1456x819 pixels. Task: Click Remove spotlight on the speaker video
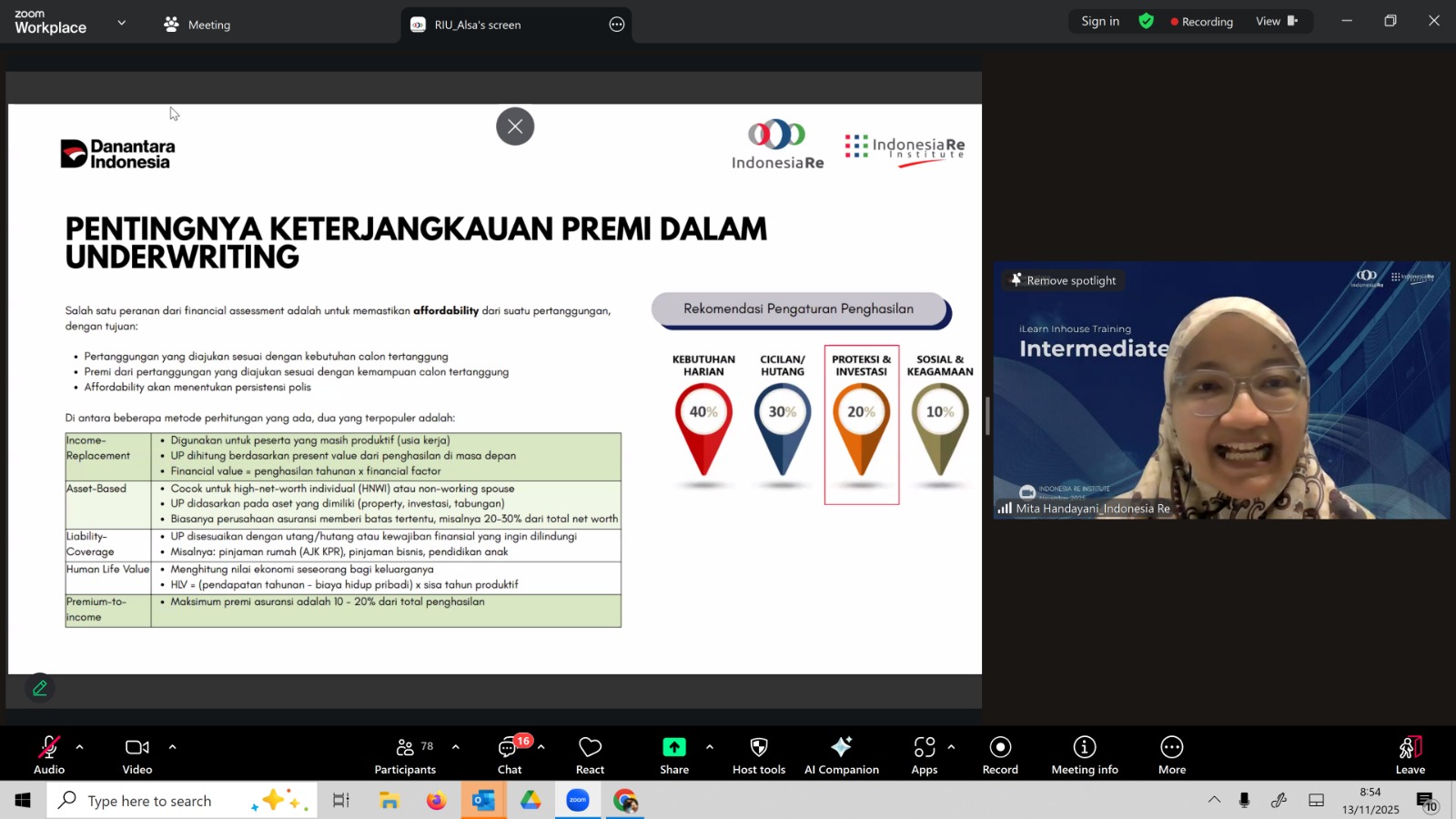pos(1063,280)
